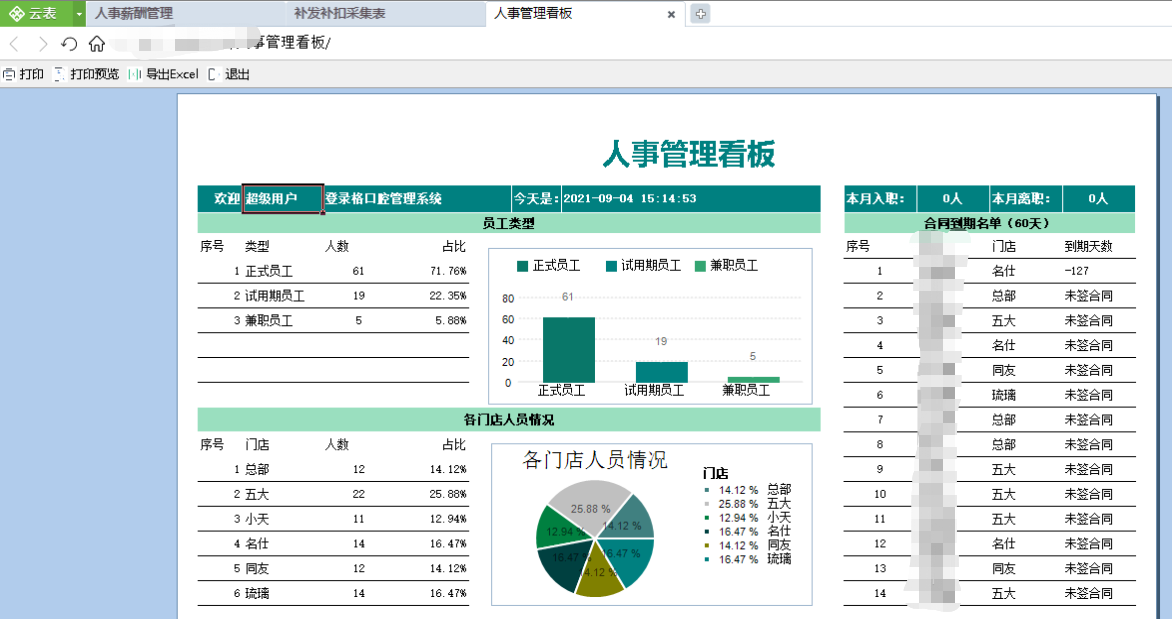Go to the home page icon
Screen dimensions: 1172x619
96,44
